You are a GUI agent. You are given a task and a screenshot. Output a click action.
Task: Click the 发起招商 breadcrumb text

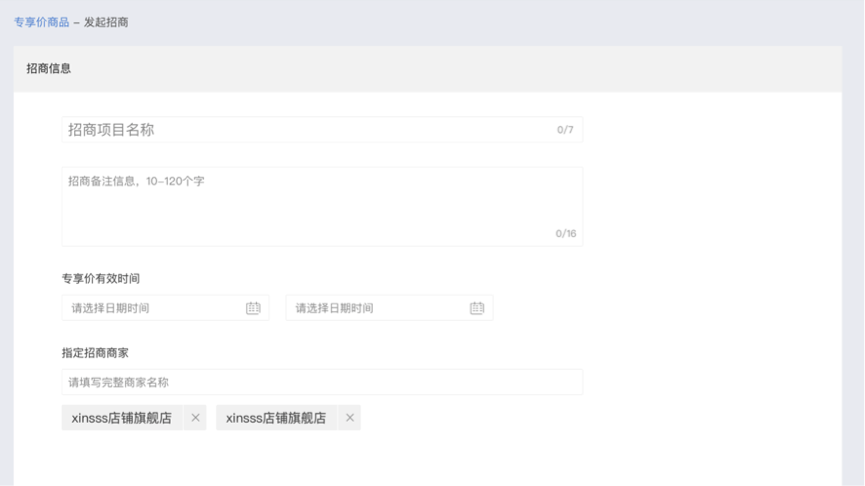point(106,22)
